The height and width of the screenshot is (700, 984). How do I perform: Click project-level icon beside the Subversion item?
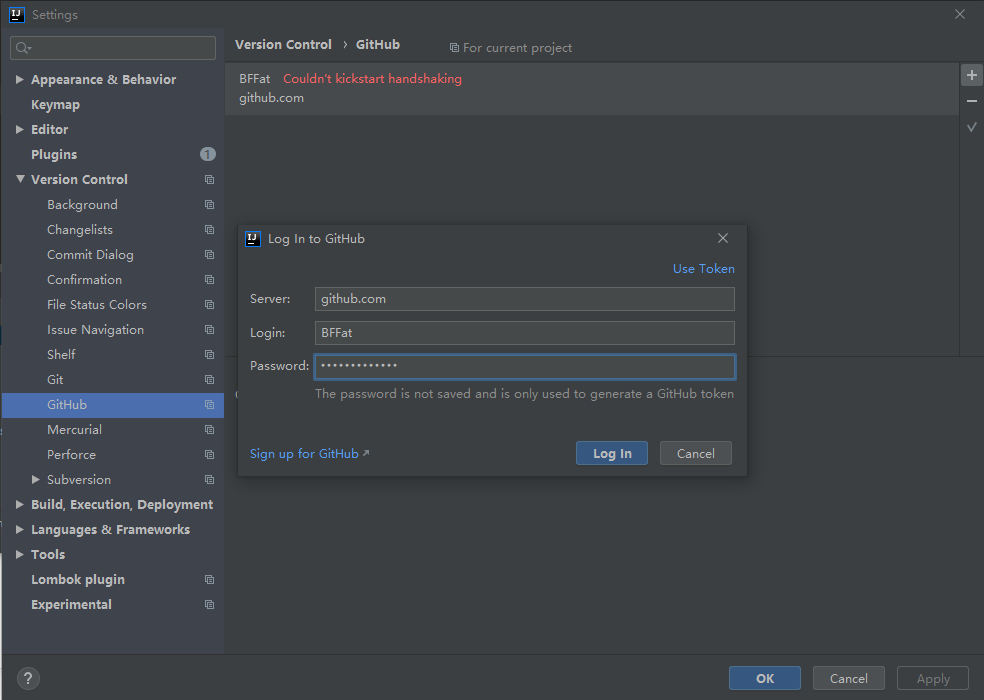[210, 480]
